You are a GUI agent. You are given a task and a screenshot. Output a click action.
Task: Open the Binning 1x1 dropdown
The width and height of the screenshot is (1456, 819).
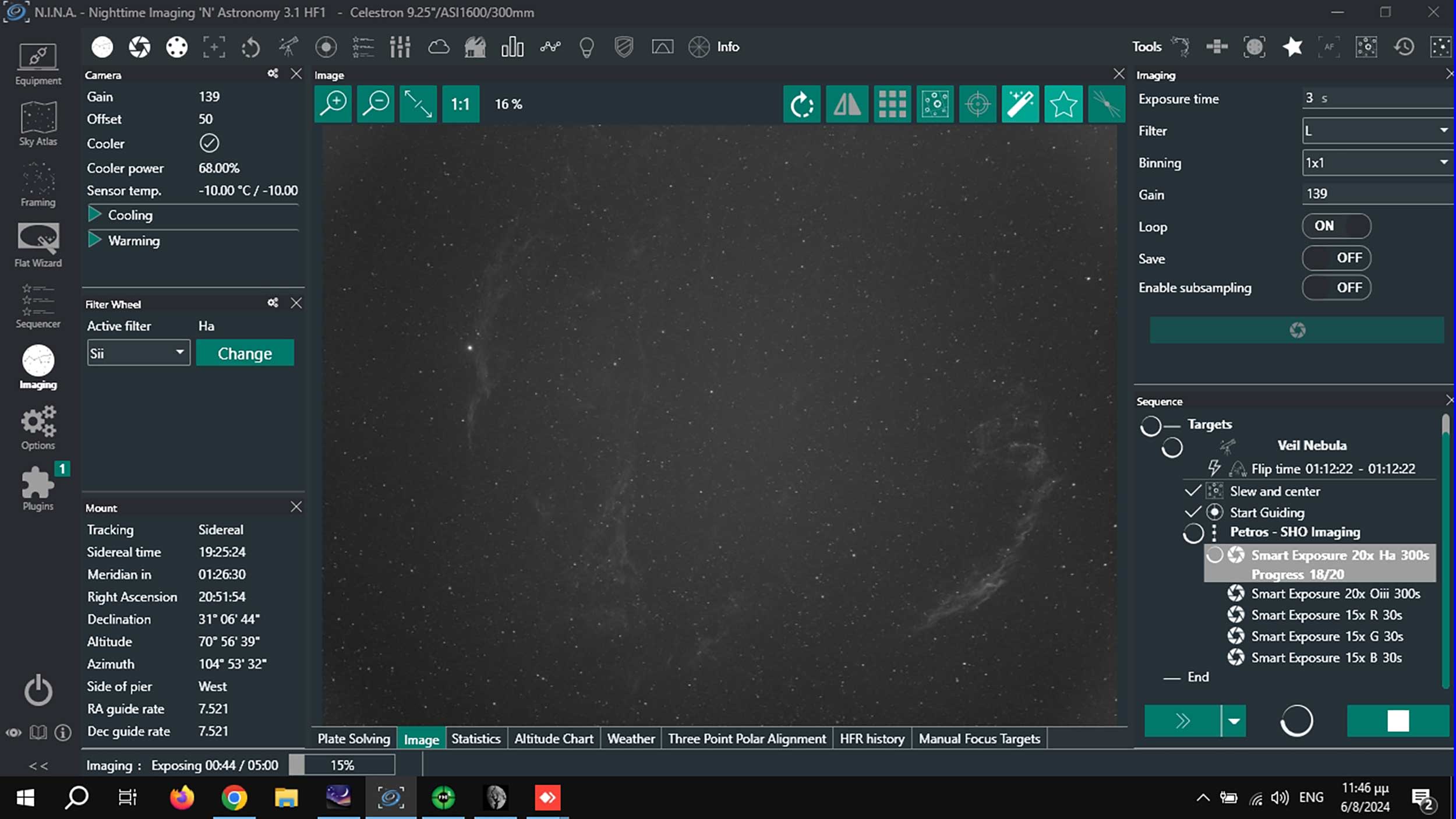click(x=1376, y=163)
